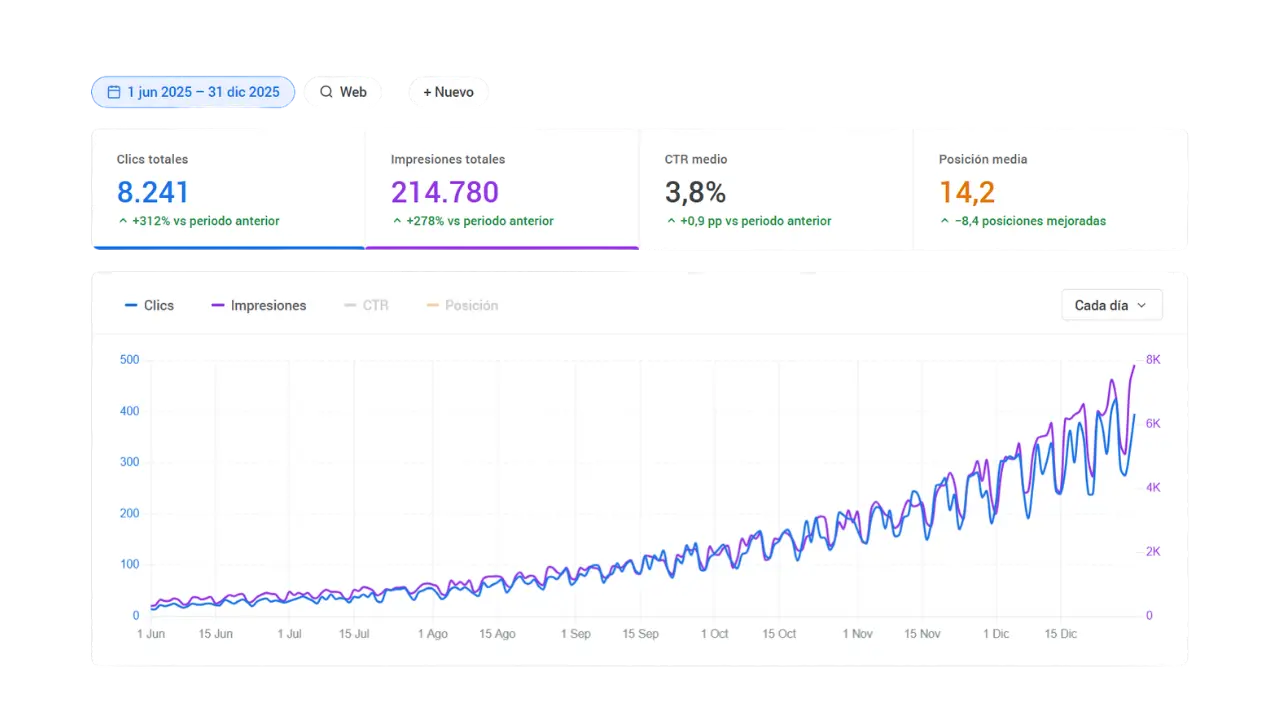Click the green arrow beside CTR change indicator

670,221
